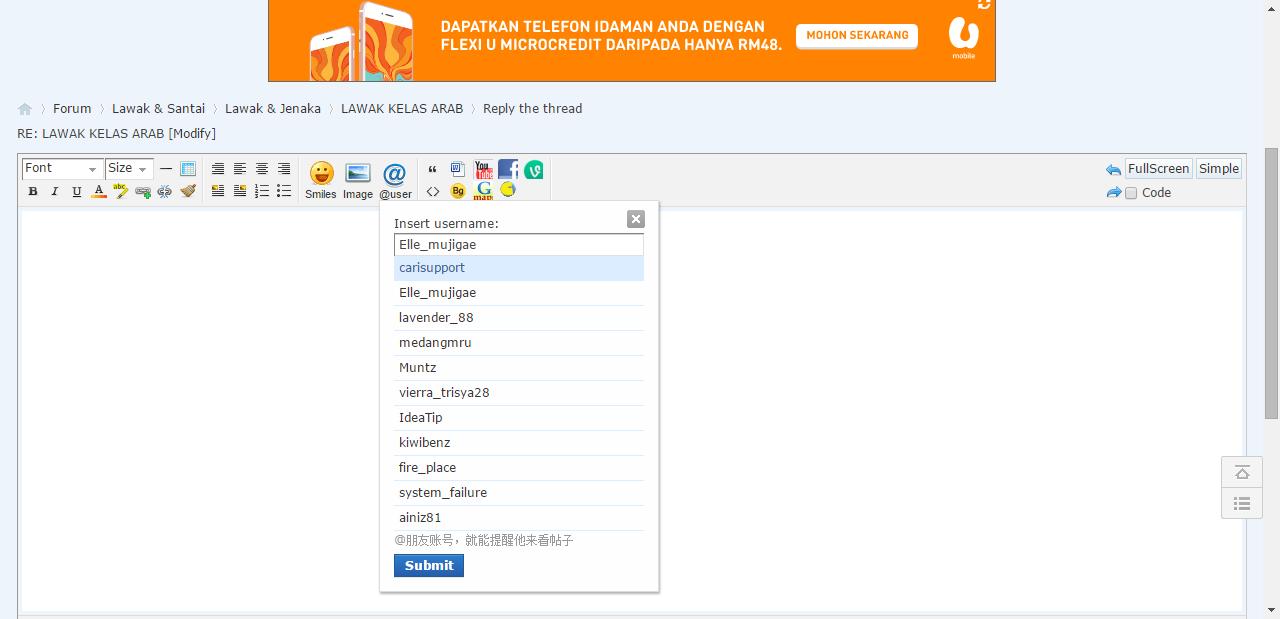
Task: Toggle the Code checkbox
Action: (1131, 193)
